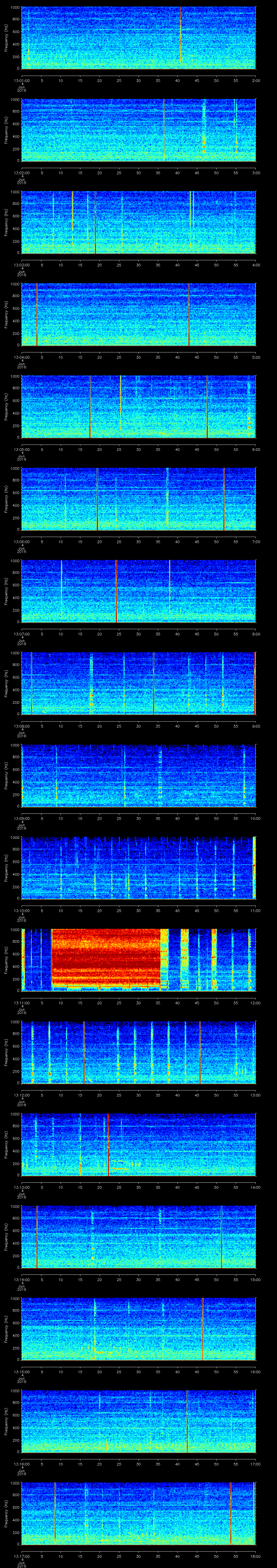Select the '13:11:00' start time label
The height and width of the screenshot is (1568, 277).
22,1003
